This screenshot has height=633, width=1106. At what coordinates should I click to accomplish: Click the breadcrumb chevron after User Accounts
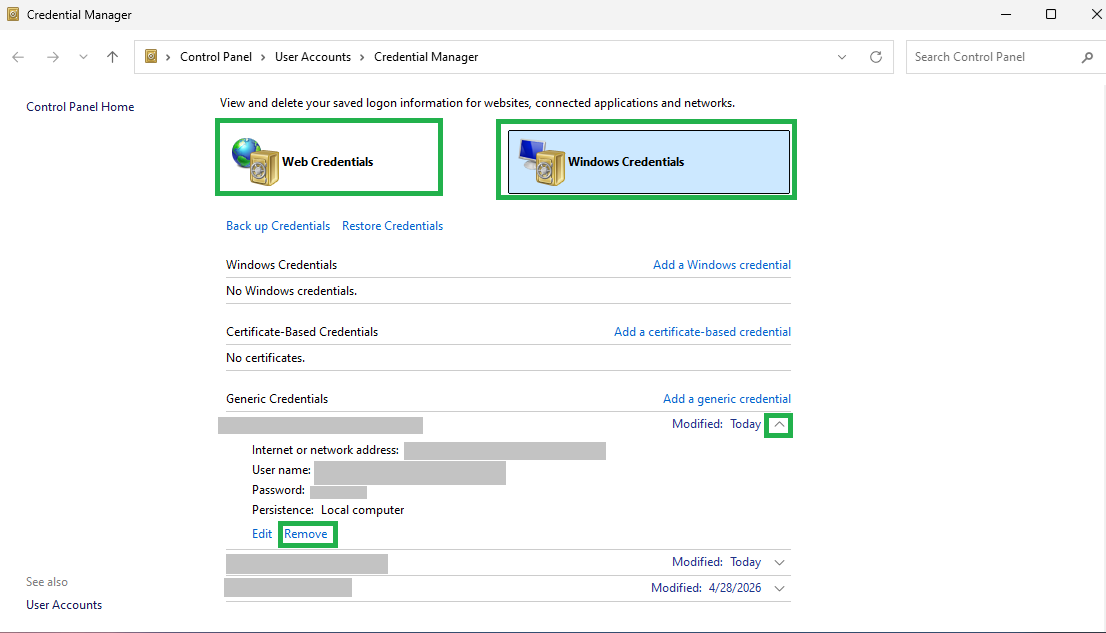pos(362,57)
